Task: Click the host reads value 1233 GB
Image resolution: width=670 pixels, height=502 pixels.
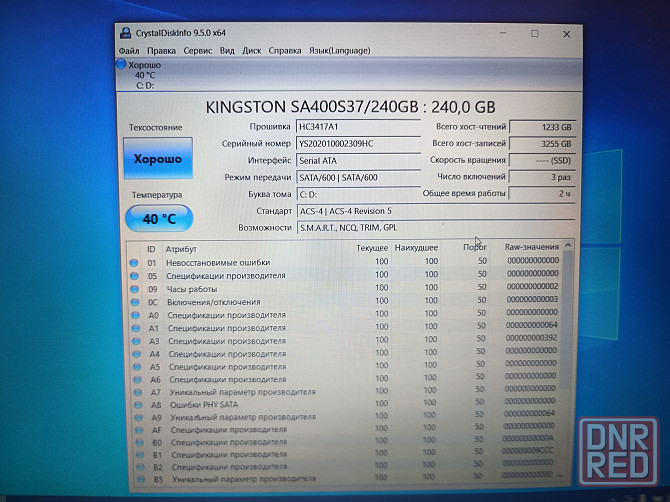Action: click(x=542, y=127)
